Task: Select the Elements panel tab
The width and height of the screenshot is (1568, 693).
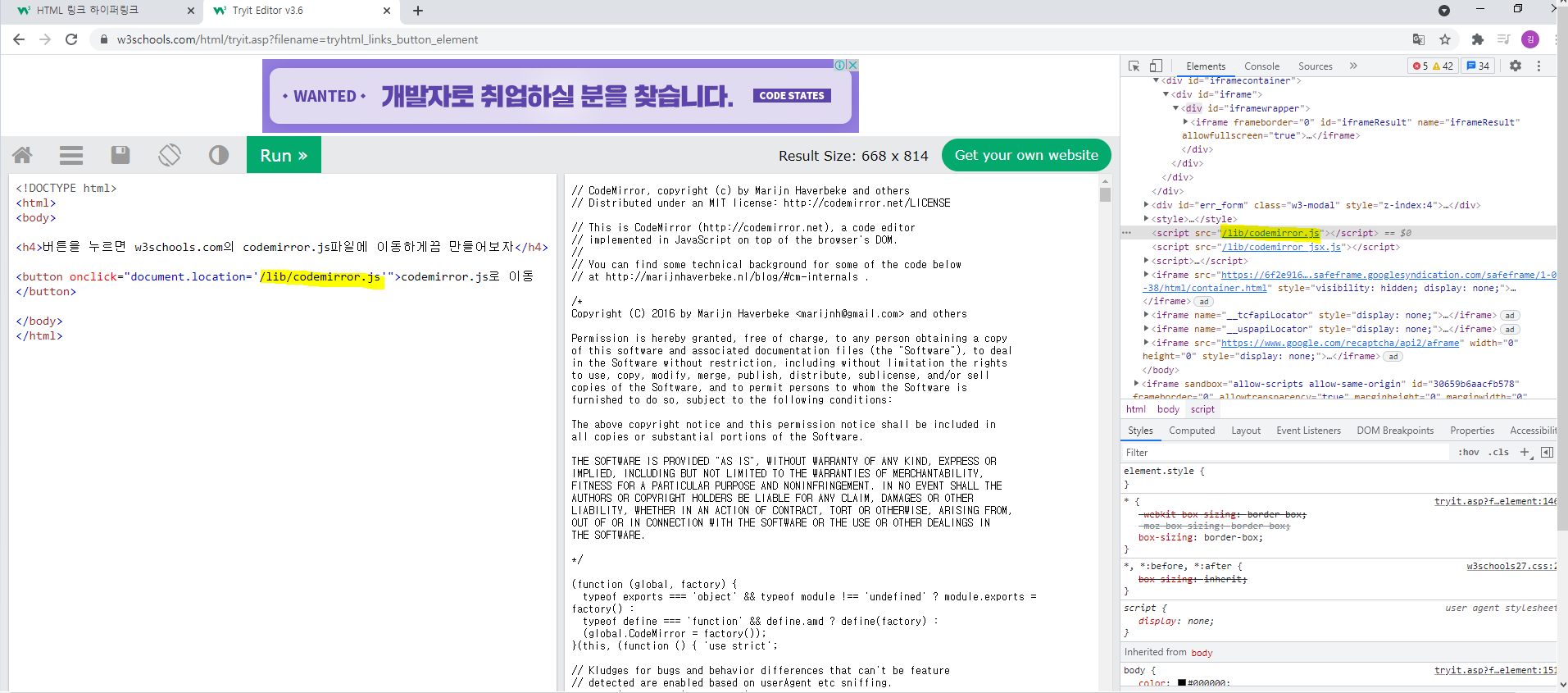Action: (1206, 66)
